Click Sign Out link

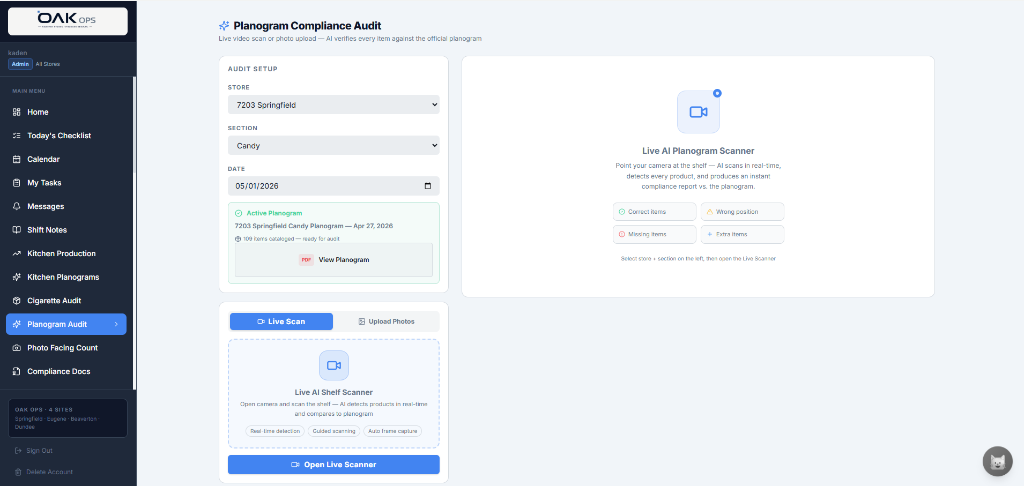[39, 451]
